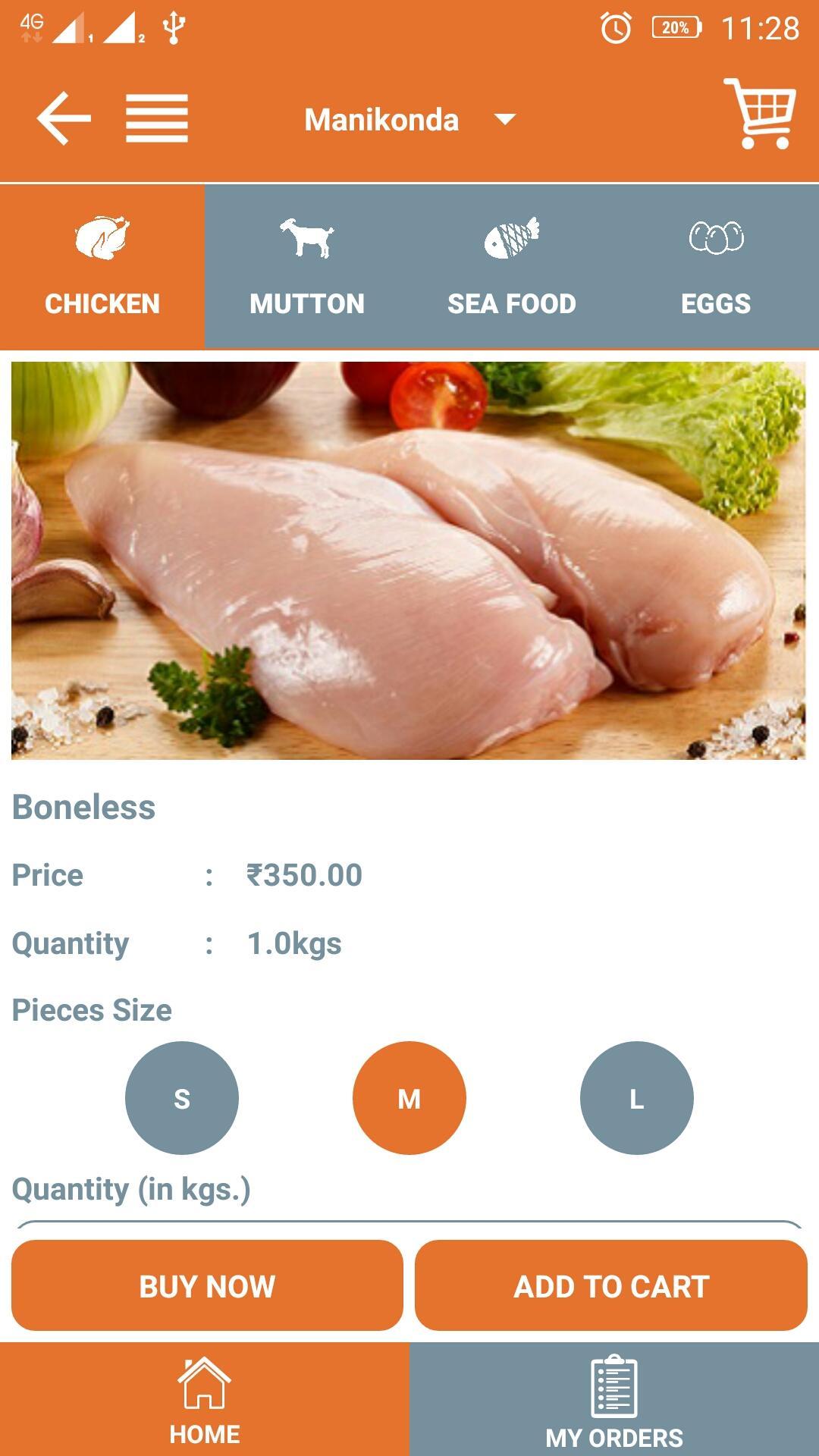
Task: Select medium M pieces size
Action: point(409,1098)
